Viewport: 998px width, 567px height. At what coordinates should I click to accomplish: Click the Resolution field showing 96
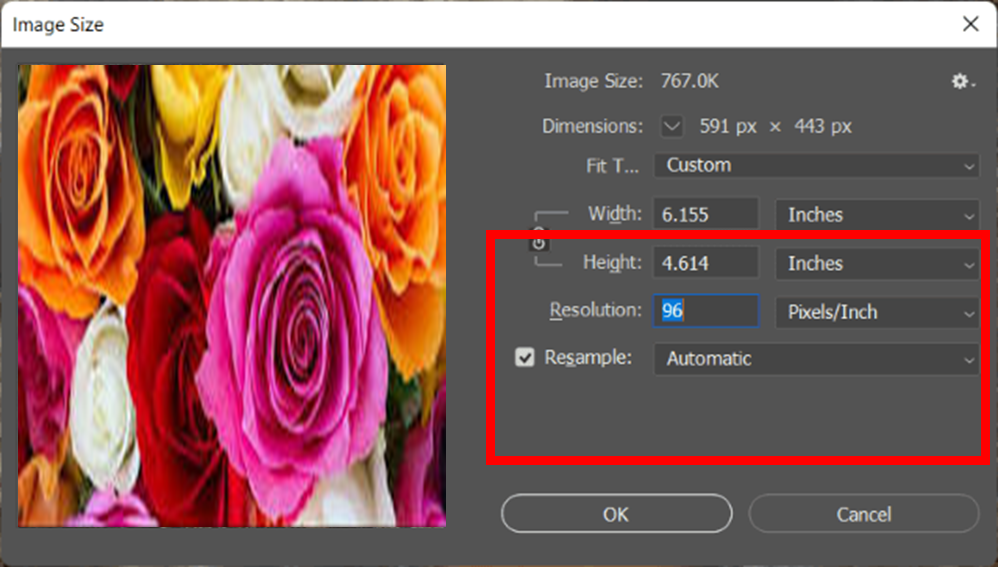706,311
